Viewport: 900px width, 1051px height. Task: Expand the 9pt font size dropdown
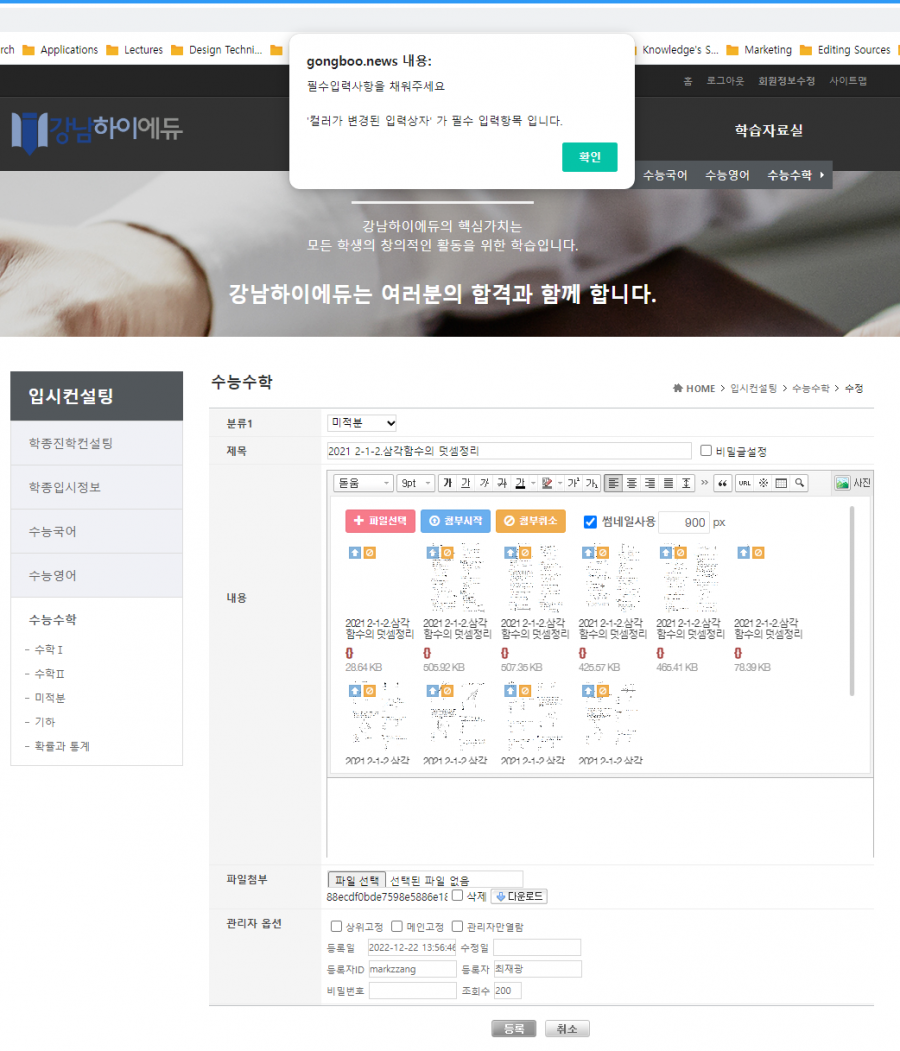coord(415,483)
